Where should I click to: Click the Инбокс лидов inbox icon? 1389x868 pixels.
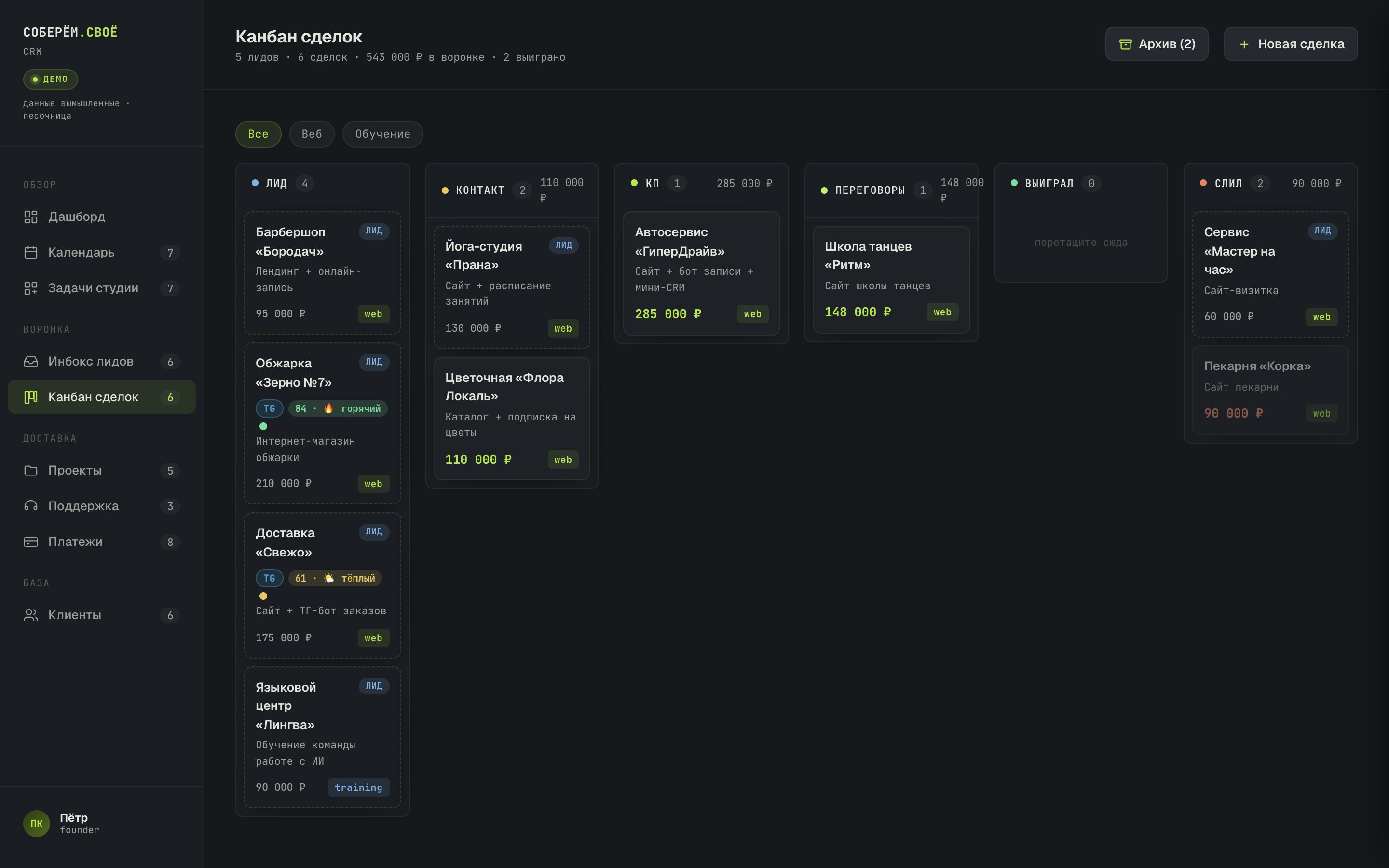coord(30,362)
